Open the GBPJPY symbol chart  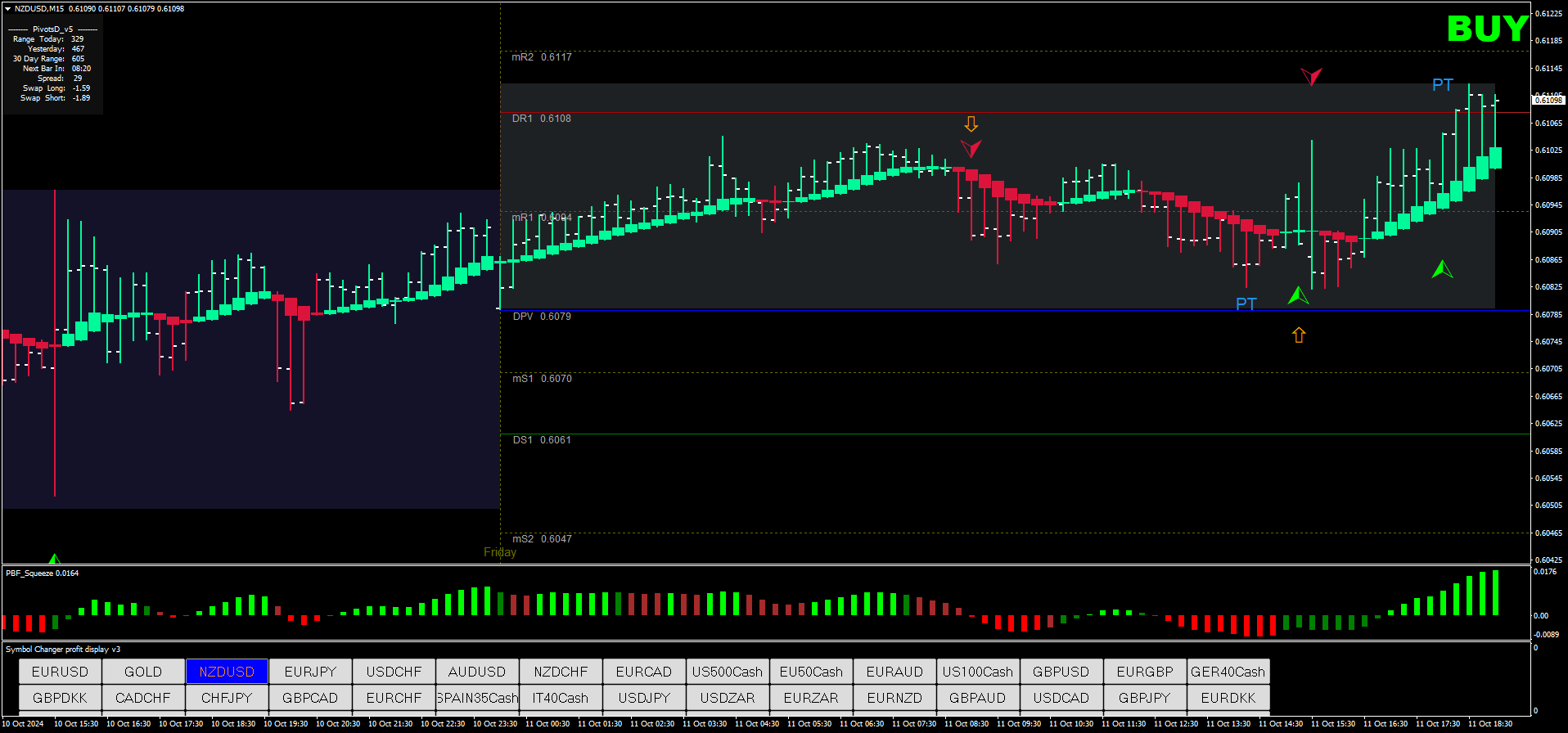pyautogui.click(x=1144, y=698)
